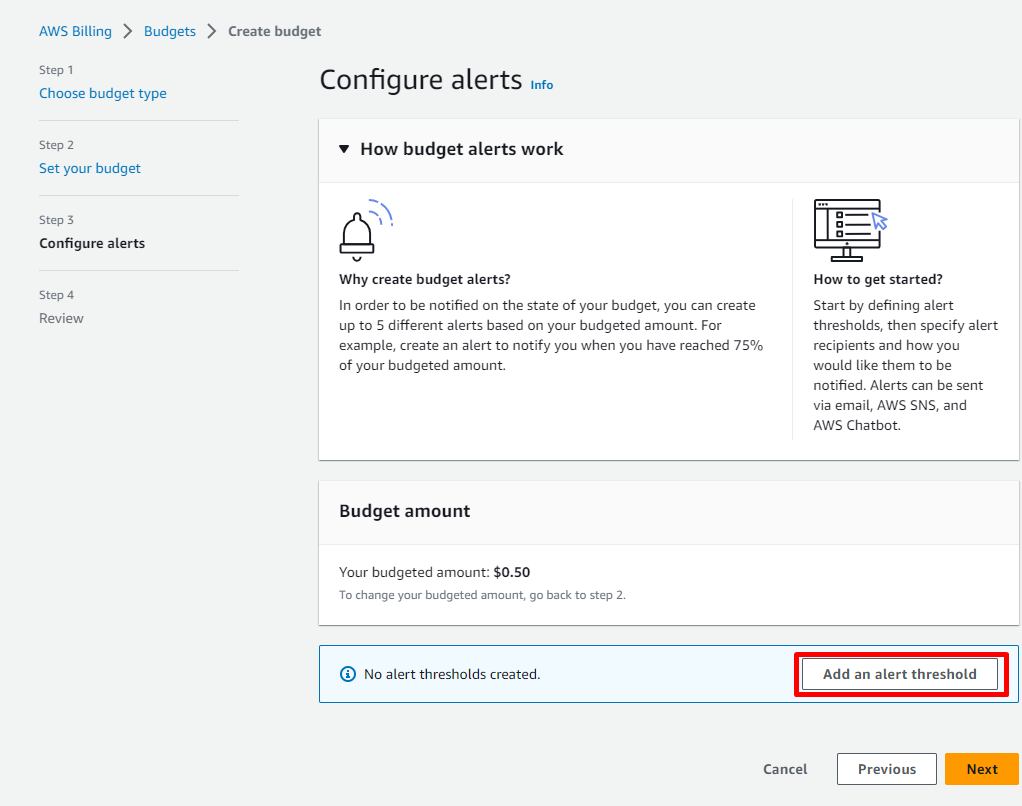Click the 'How budget alerts work' header text

point(461,149)
